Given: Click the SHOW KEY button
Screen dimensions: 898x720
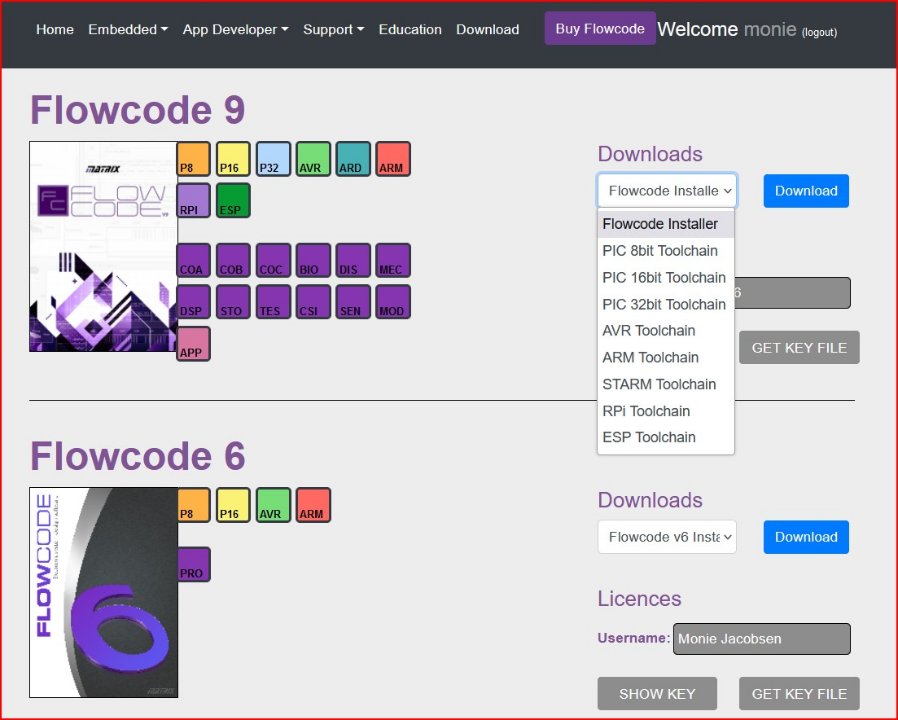Looking at the screenshot, I should [x=657, y=694].
